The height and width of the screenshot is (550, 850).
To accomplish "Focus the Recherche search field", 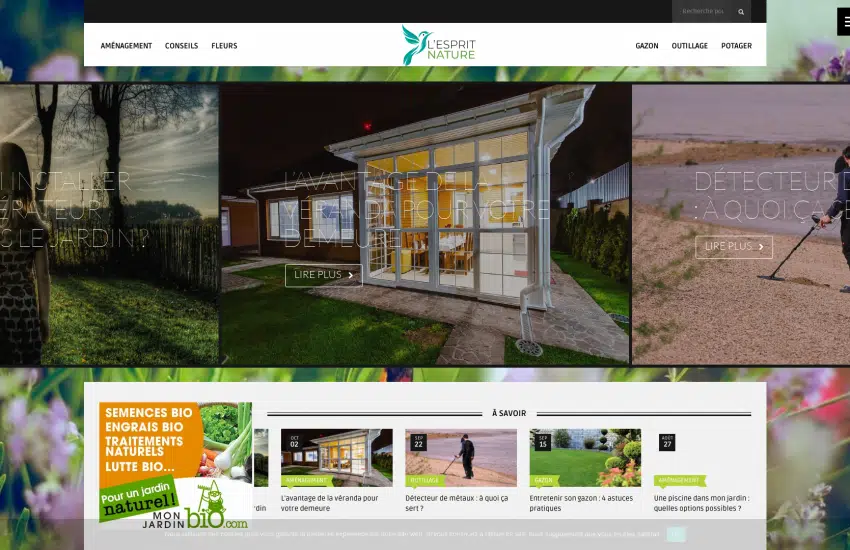I will pos(702,11).
